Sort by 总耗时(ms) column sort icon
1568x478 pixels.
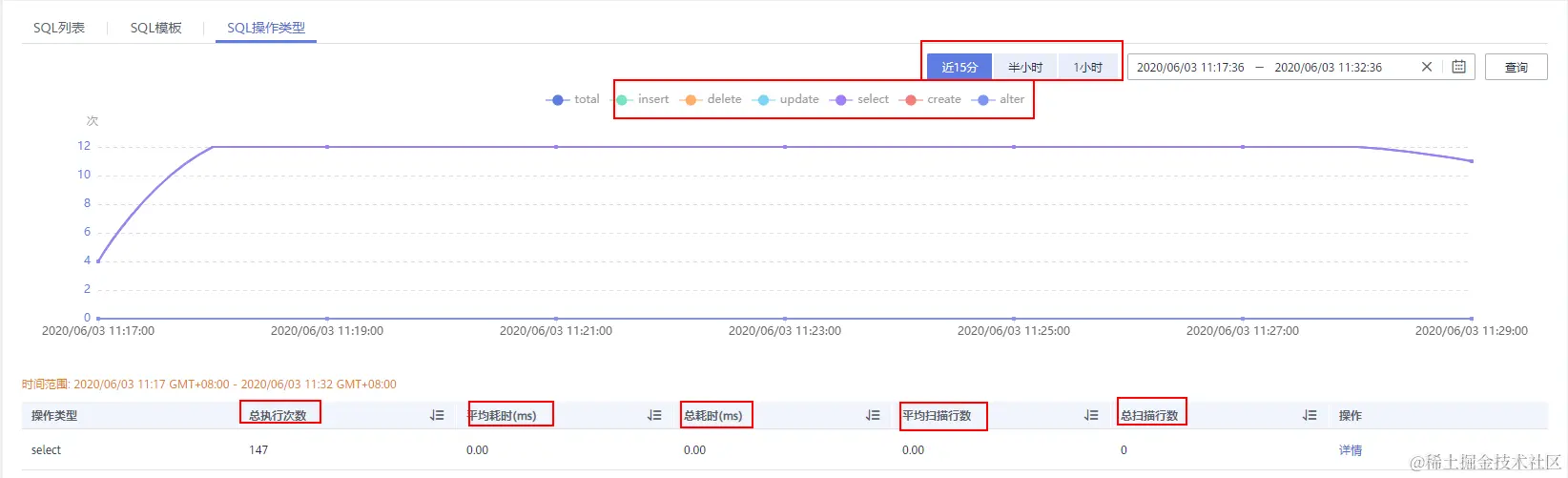click(873, 415)
